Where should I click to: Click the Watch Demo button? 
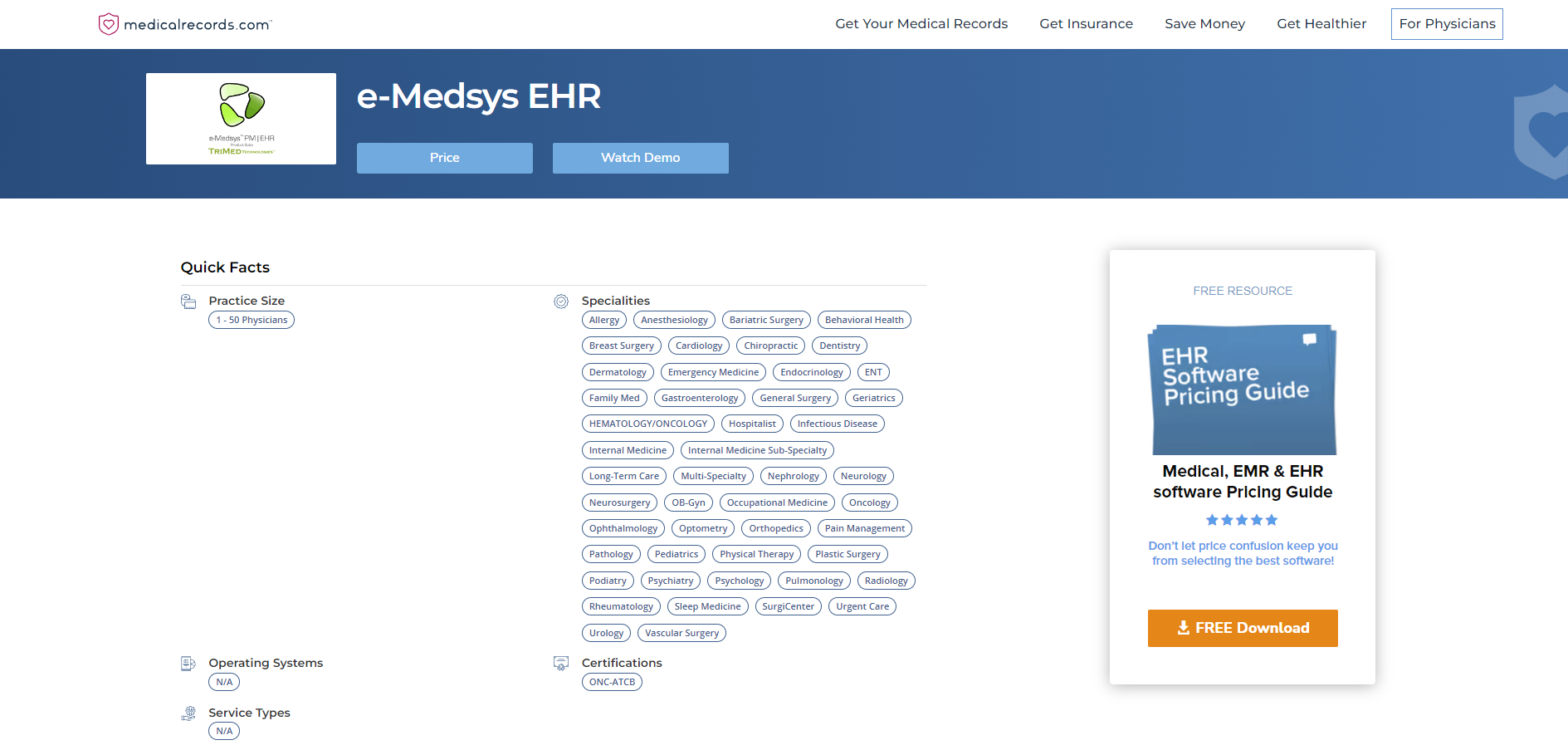pos(640,158)
